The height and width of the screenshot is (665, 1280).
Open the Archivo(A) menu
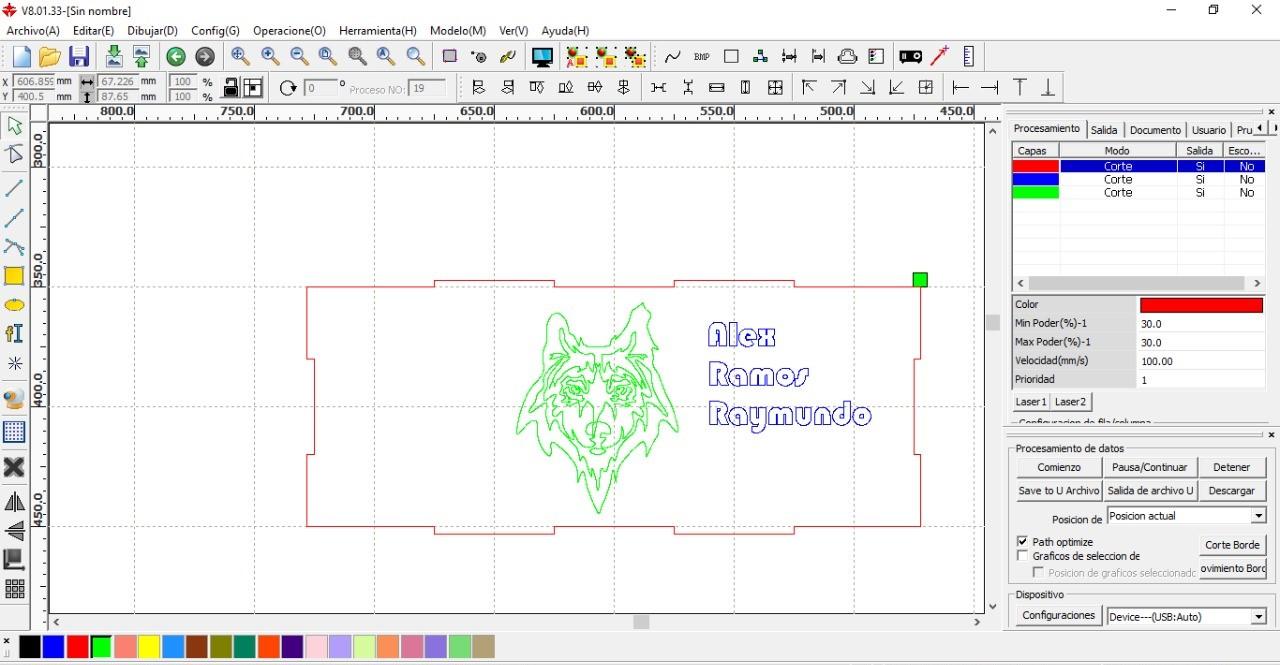coord(33,31)
